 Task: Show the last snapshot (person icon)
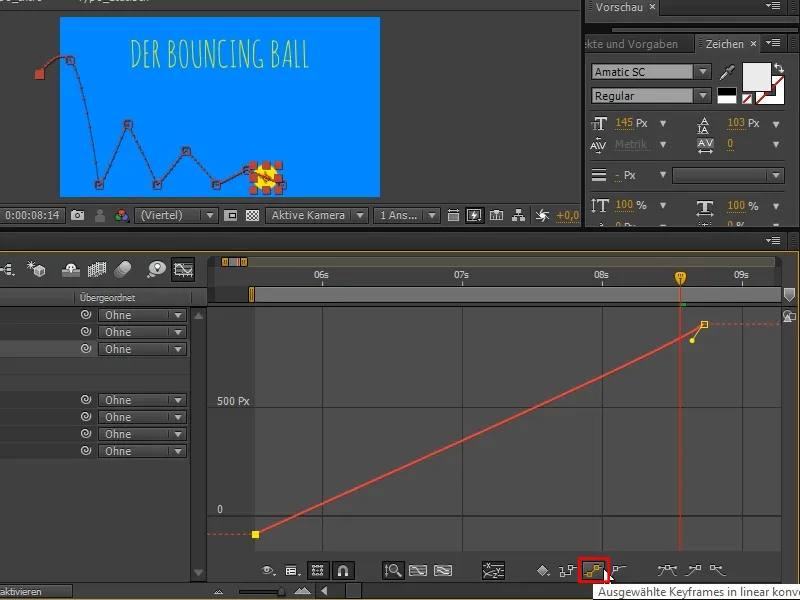coord(100,215)
